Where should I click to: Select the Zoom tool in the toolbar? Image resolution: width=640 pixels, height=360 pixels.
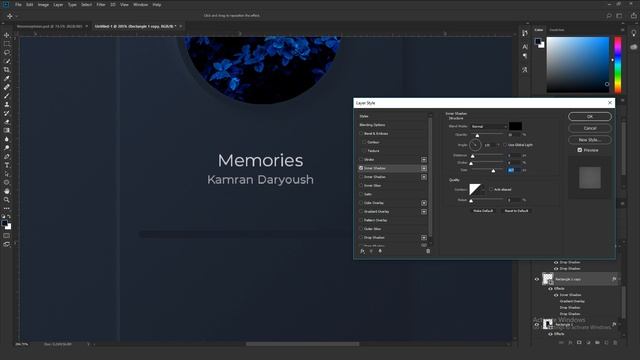[7, 200]
